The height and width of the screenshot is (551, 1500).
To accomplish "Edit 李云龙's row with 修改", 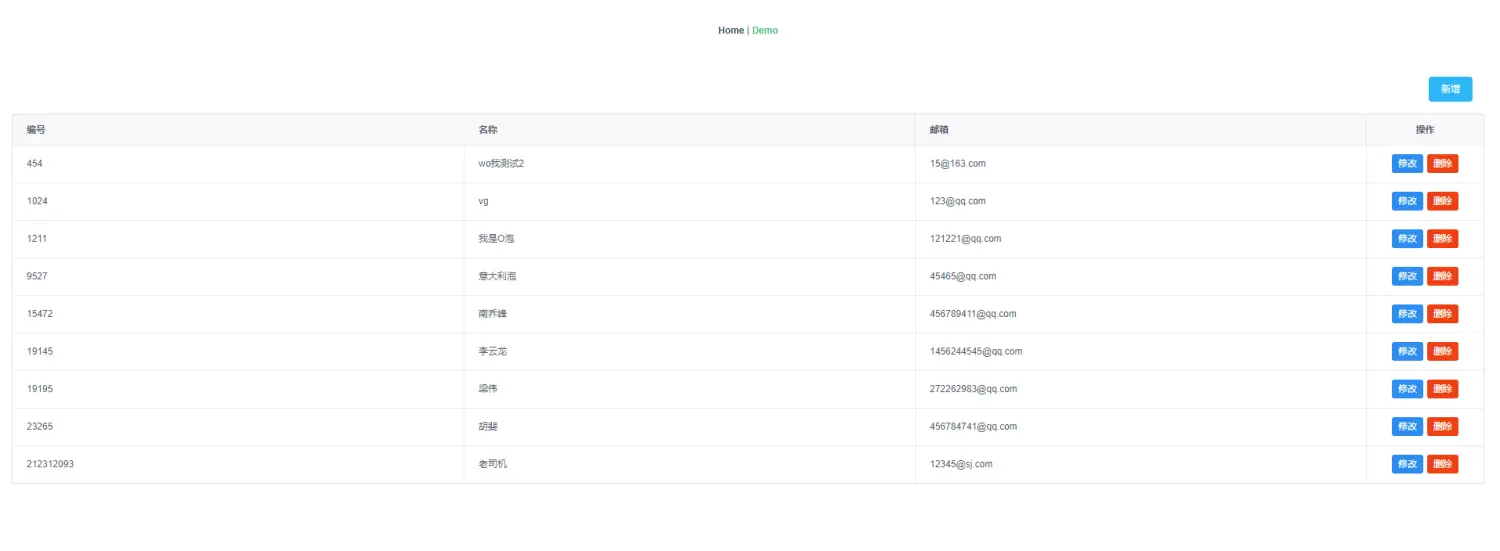I will 1407,351.
